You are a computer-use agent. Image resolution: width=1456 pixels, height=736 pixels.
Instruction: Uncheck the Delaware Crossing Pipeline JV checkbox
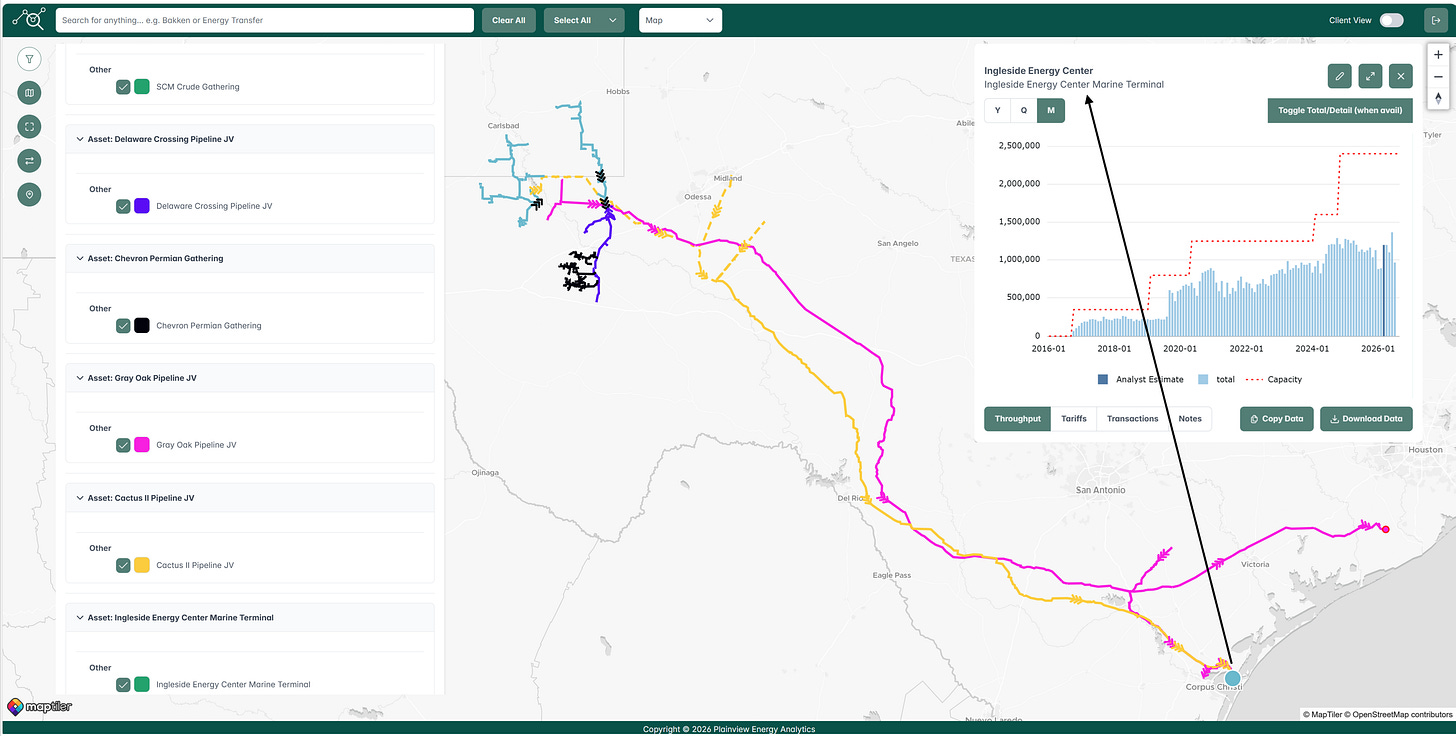pyautogui.click(x=123, y=206)
